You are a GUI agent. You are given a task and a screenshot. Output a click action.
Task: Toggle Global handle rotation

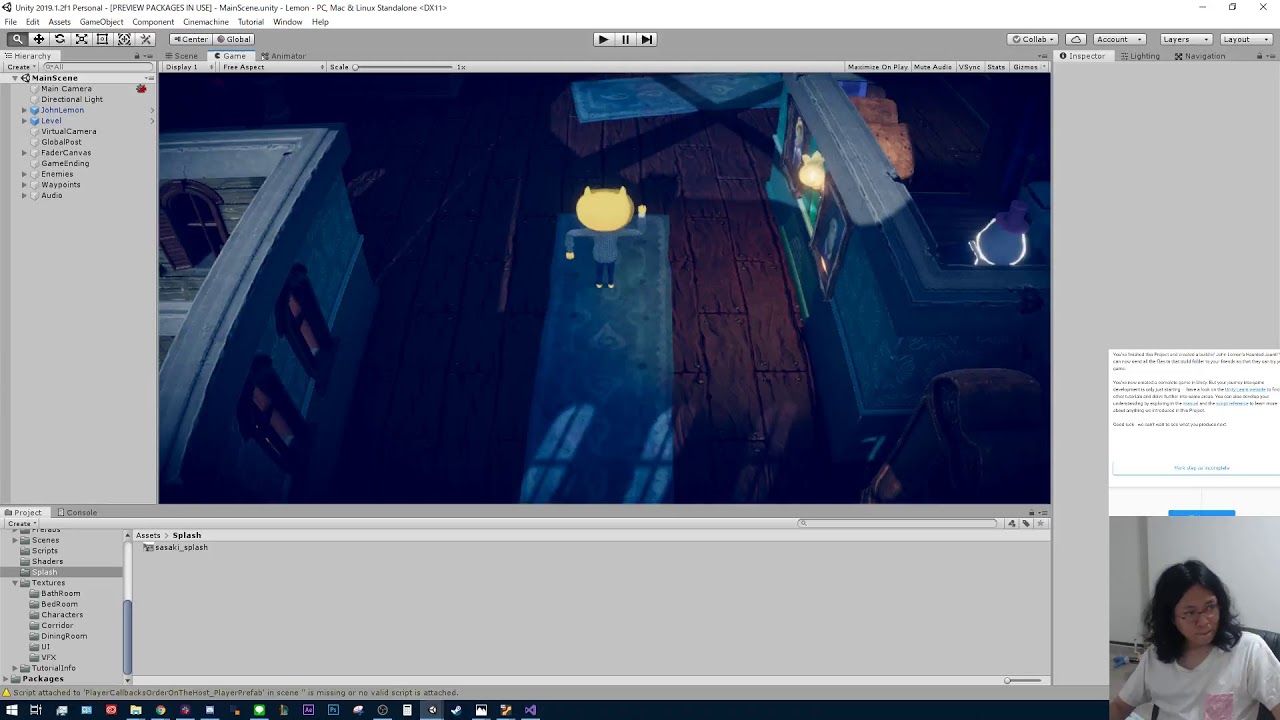click(234, 39)
